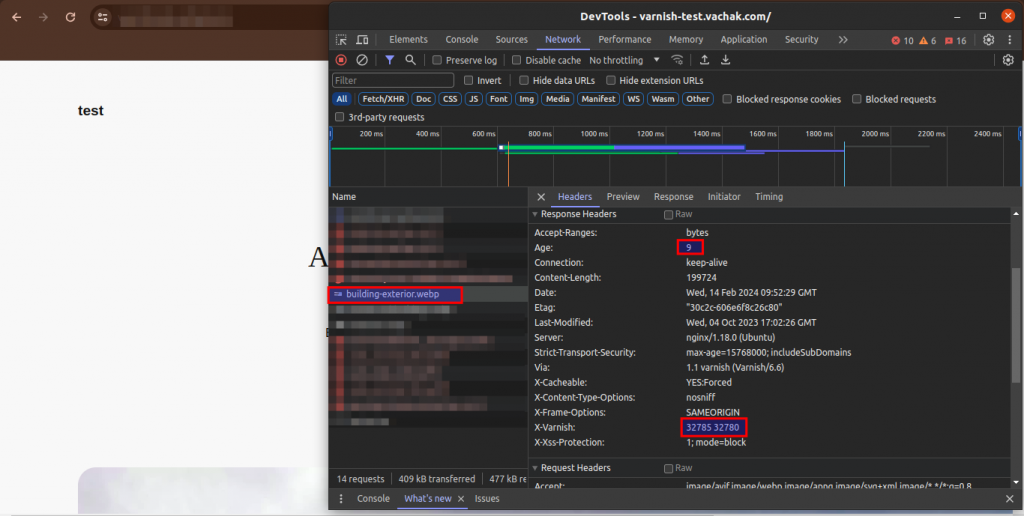
Task: Stop recording network log
Action: point(341,60)
